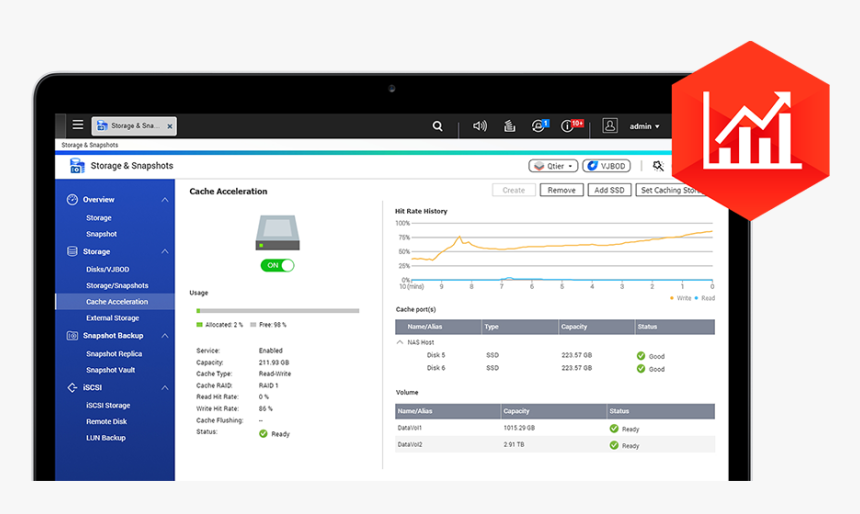Open Snapshot under Overview
Viewport: 860px width, 514px height.
pyautogui.click(x=101, y=234)
